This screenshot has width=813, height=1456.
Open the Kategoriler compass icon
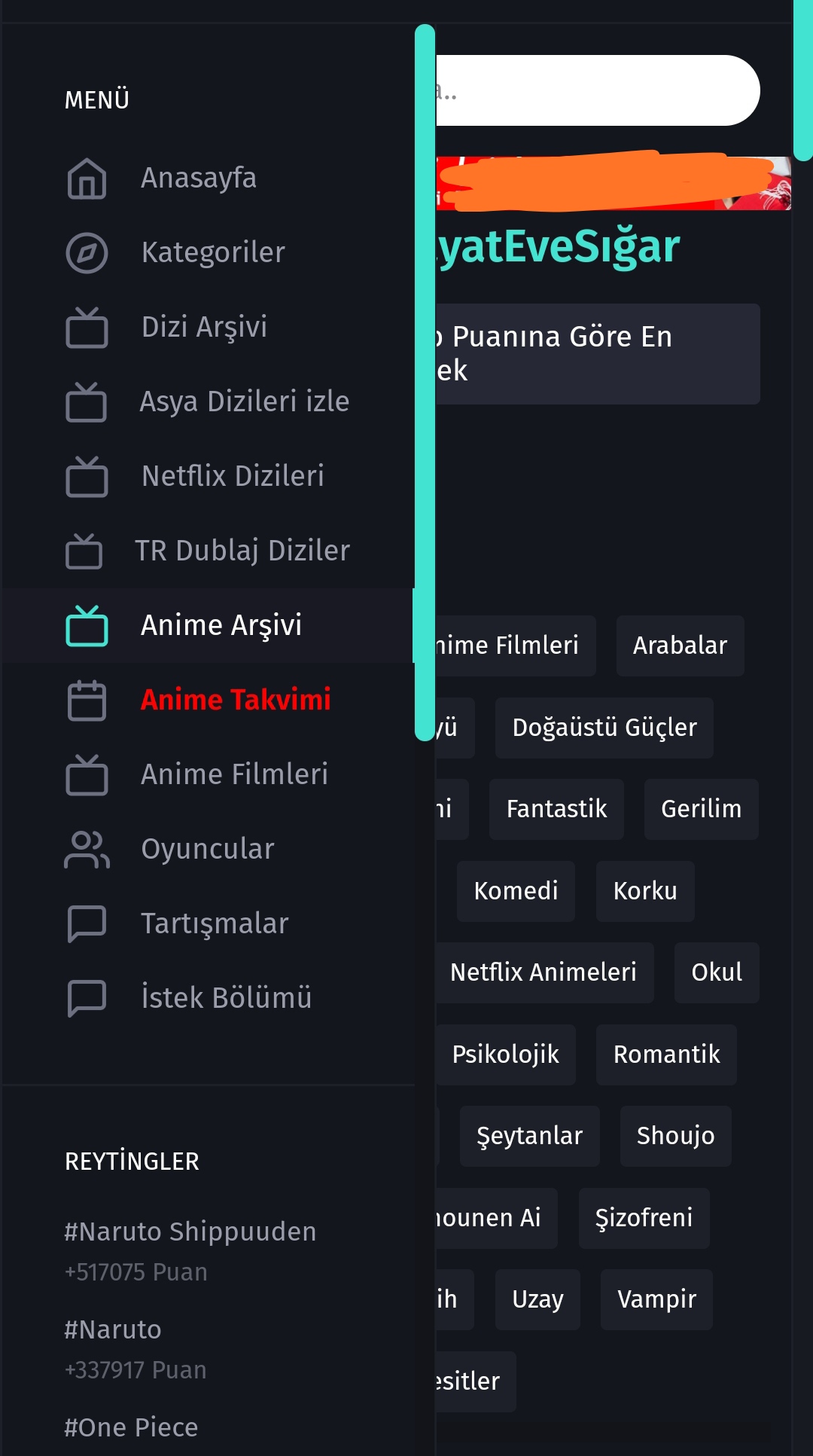coord(87,253)
